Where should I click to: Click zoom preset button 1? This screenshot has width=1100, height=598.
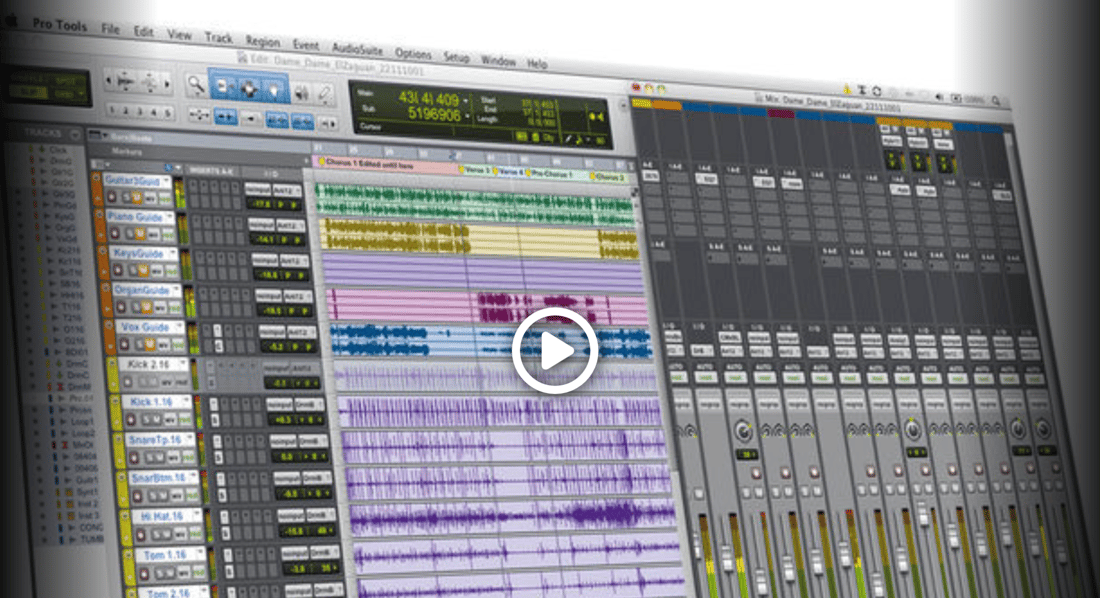tap(113, 111)
